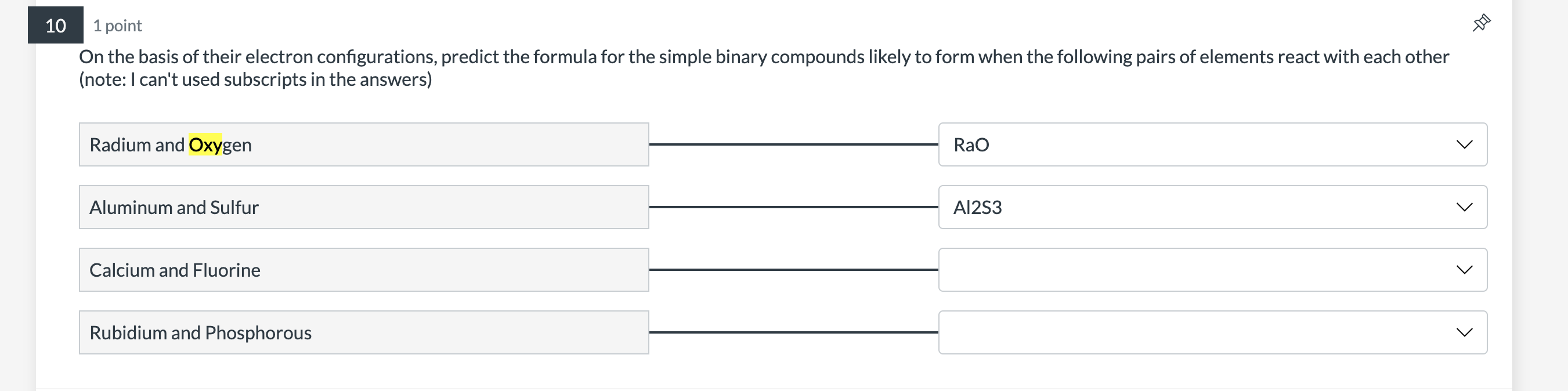Select the Calcium and Fluorine prompt box
This screenshot has width=1568, height=391.
point(363,269)
